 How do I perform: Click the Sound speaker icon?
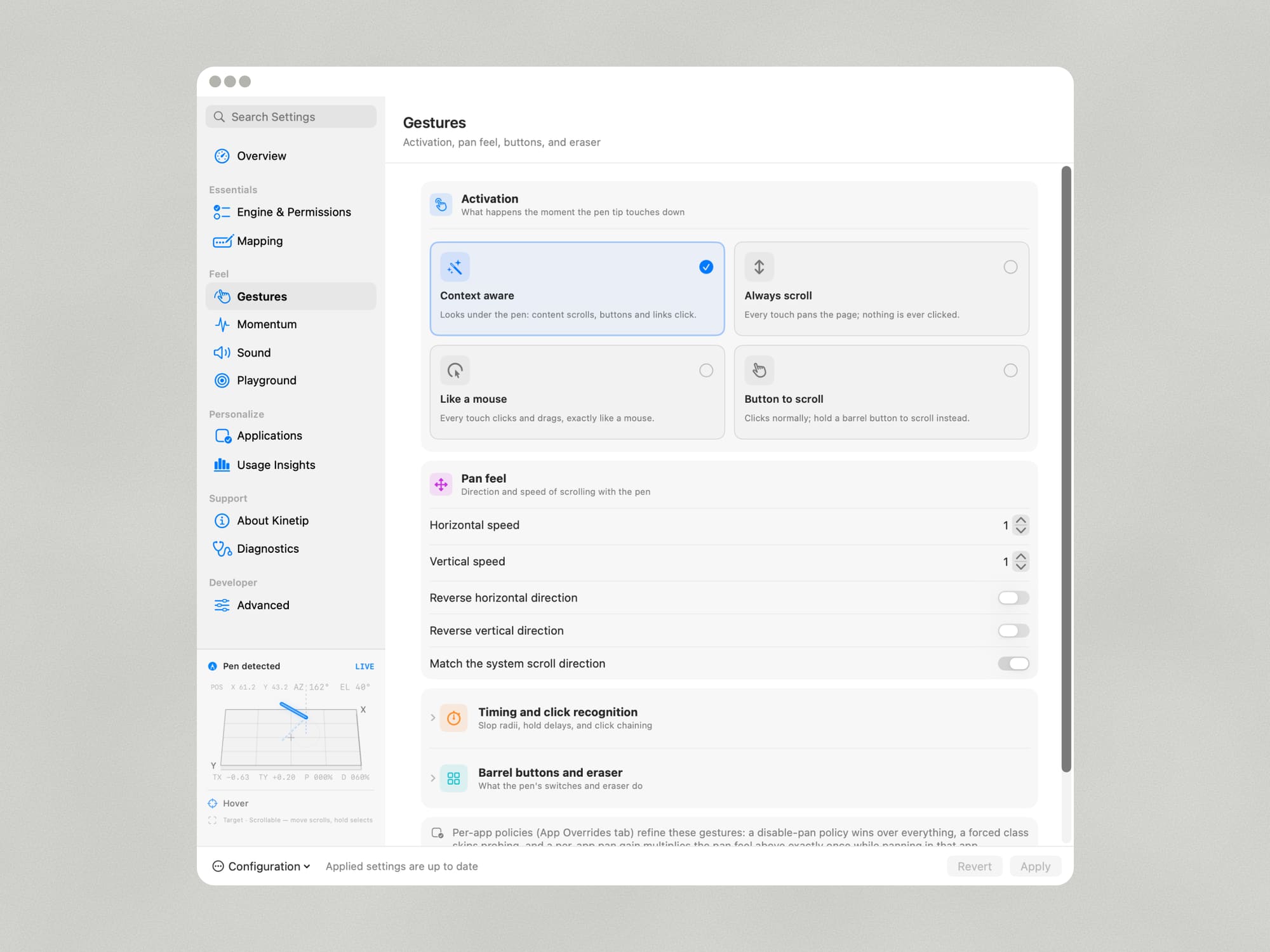[x=222, y=353]
